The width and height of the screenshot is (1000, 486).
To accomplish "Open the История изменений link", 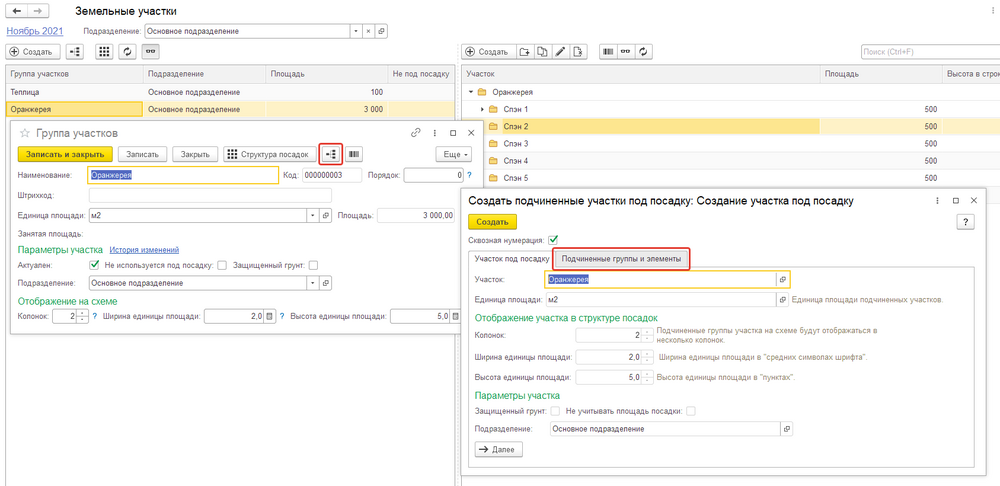I will (144, 250).
